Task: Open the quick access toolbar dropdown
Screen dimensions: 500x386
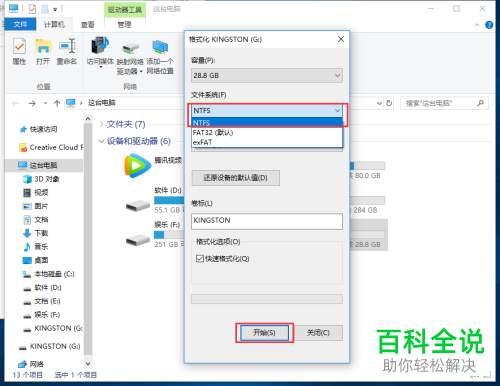Action: [55, 9]
